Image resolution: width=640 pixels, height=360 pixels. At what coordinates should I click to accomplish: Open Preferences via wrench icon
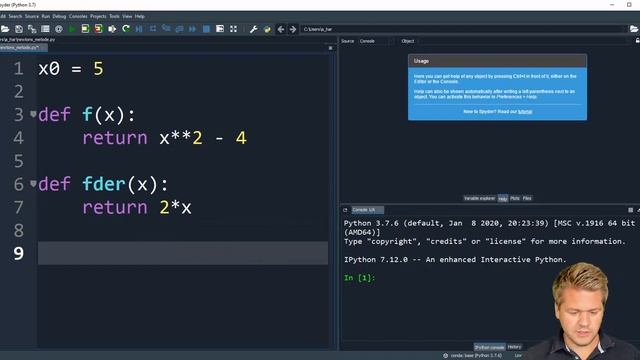pos(253,29)
